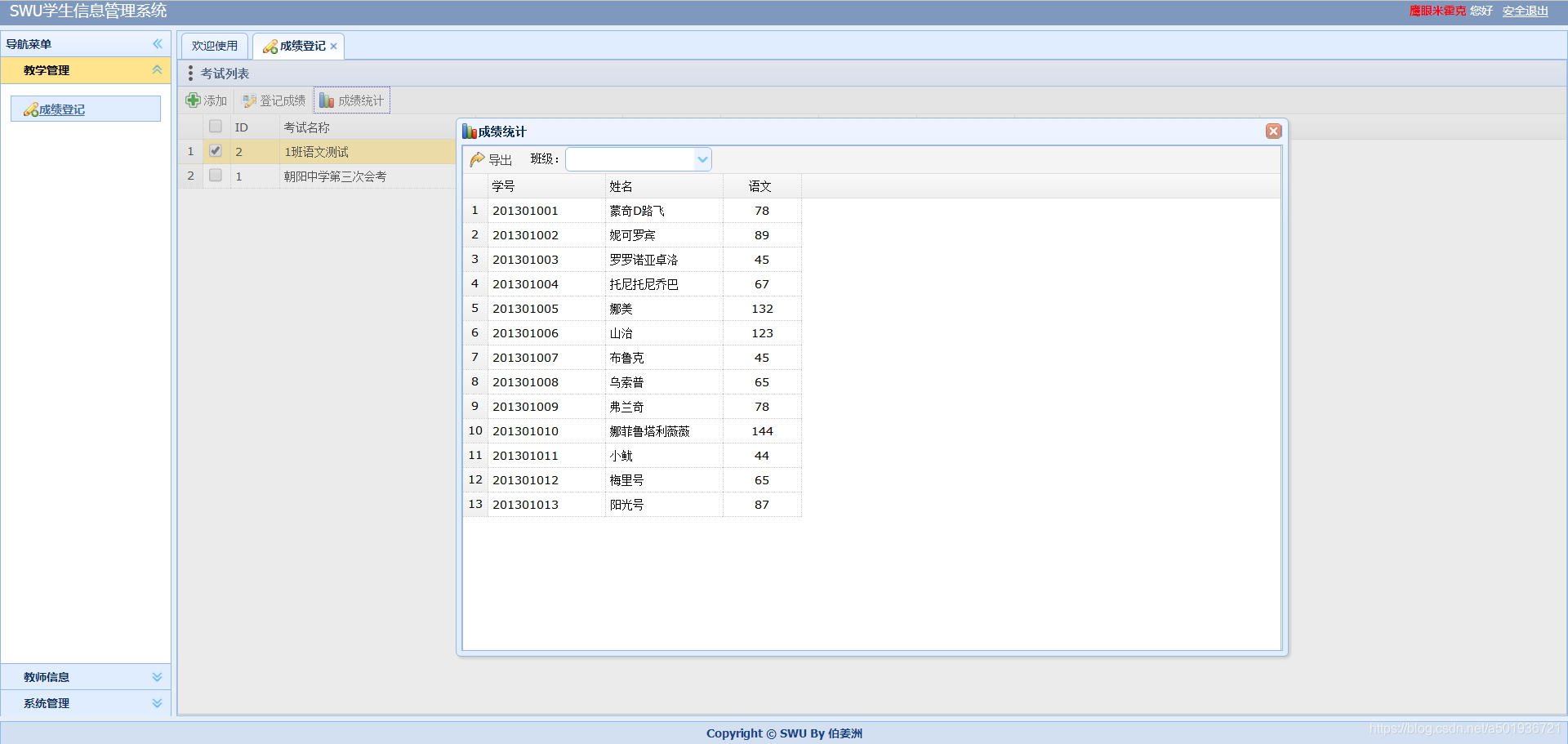Click the student number 201301007

[x=525, y=358]
